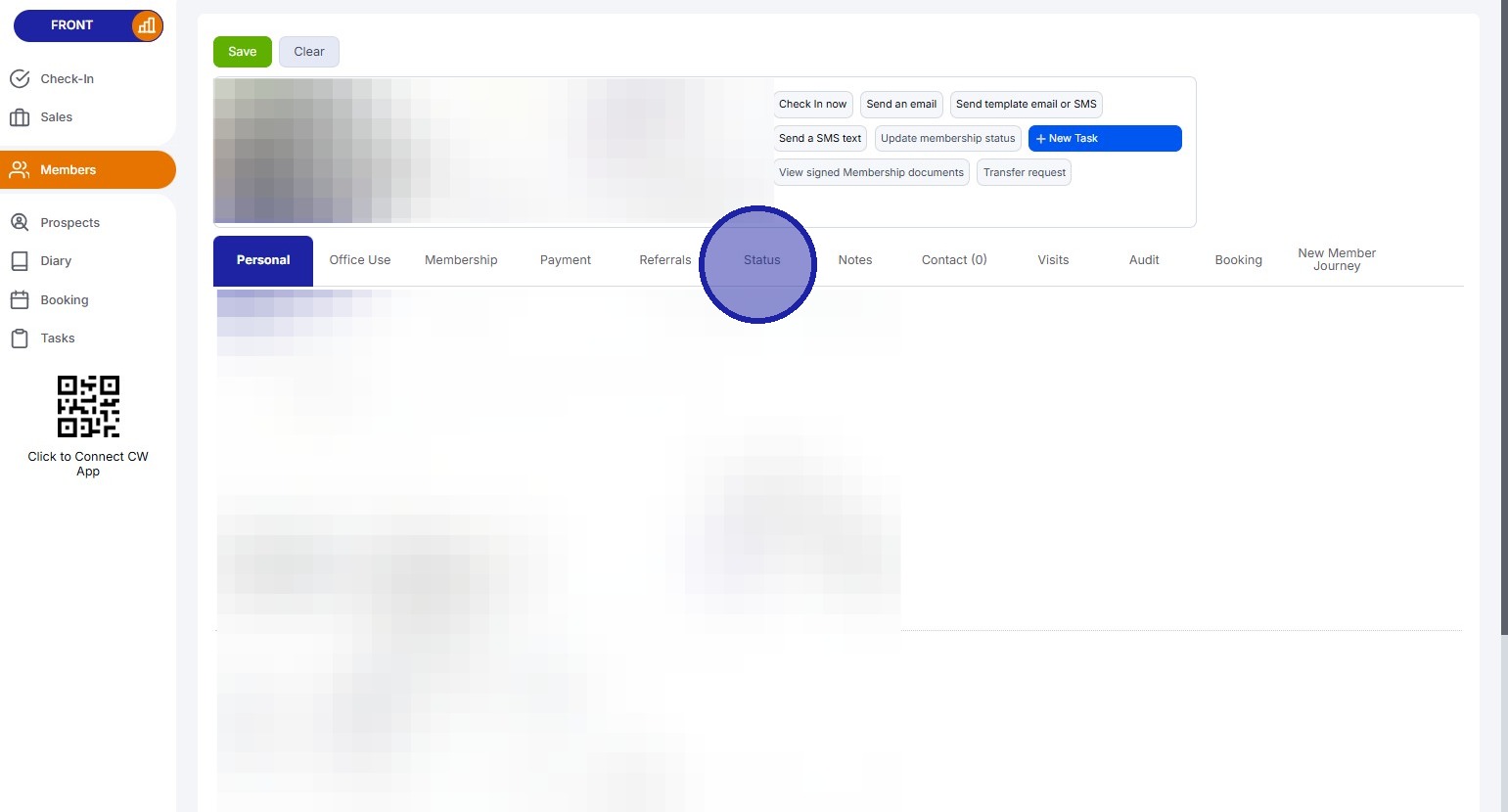This screenshot has height=812, width=1508.
Task: Switch to the Office Use tab
Action: pyautogui.click(x=360, y=260)
